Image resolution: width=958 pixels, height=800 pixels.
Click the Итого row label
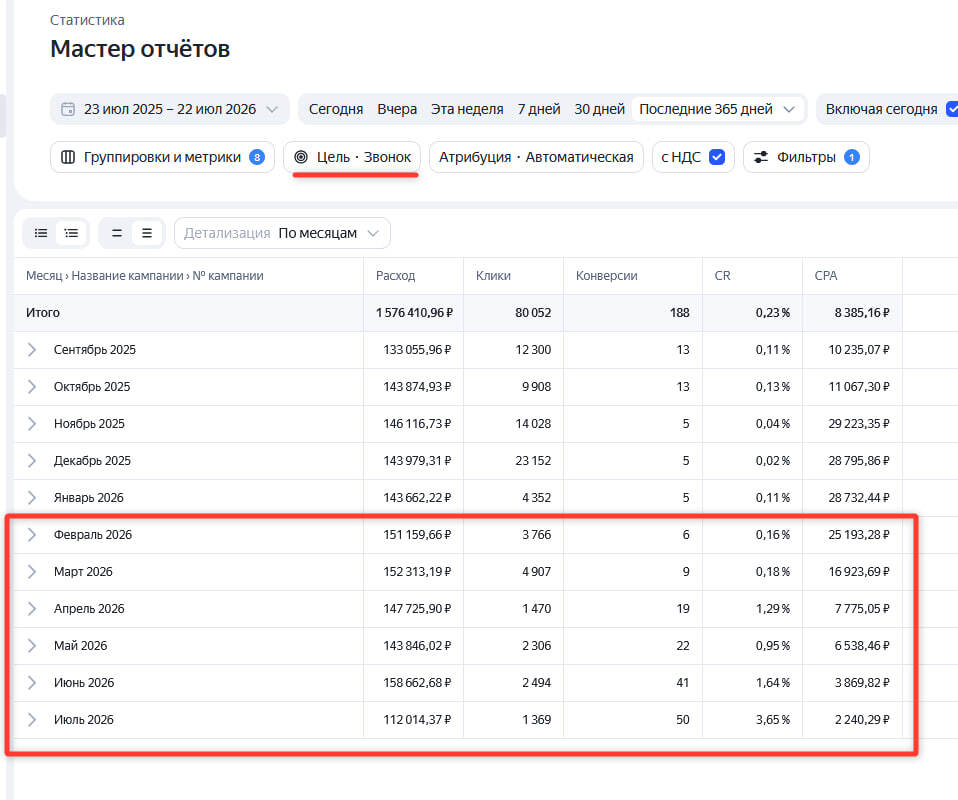(43, 313)
